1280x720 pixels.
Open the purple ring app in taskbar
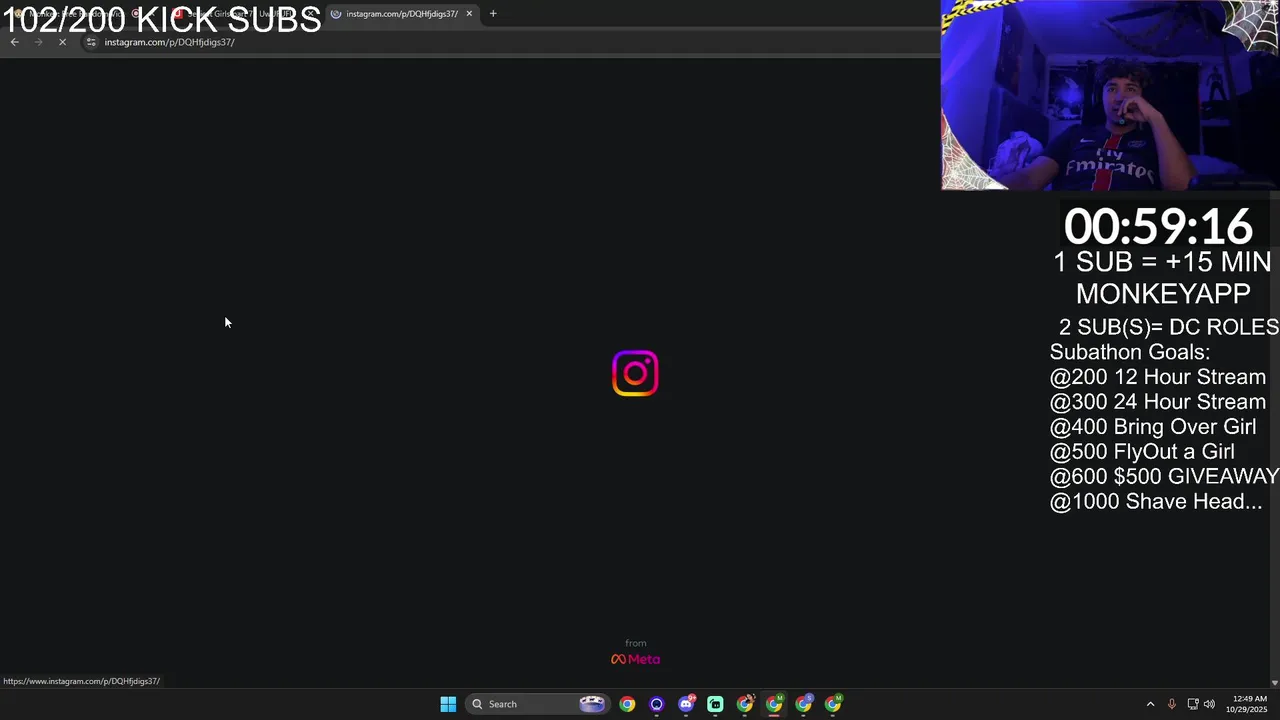coord(656,704)
